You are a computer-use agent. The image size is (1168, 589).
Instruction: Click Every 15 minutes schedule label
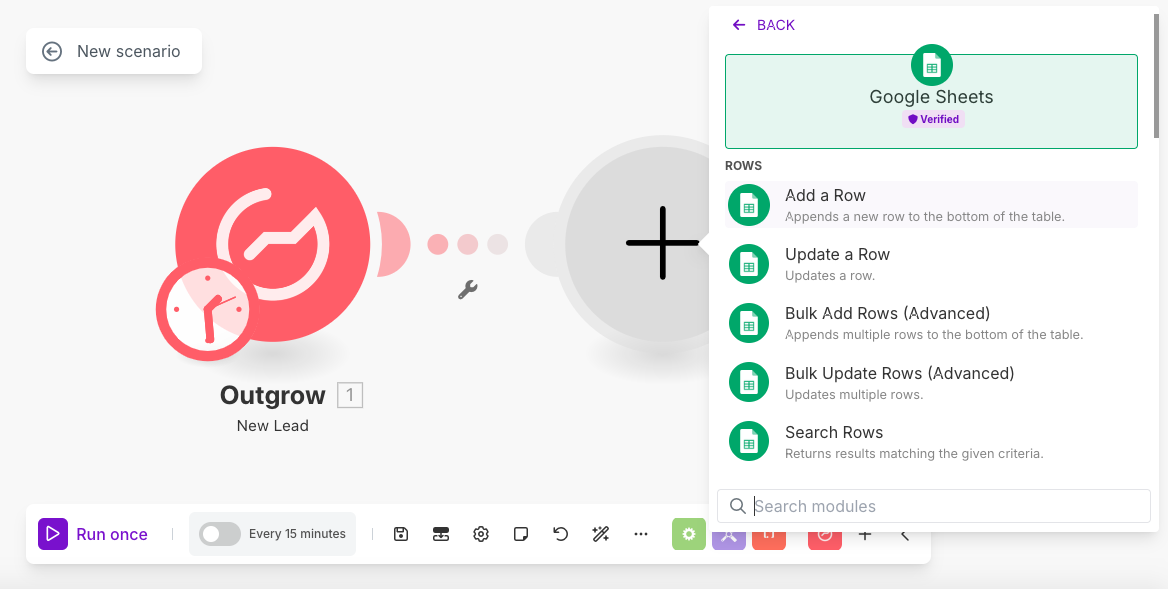pyautogui.click(x=297, y=534)
